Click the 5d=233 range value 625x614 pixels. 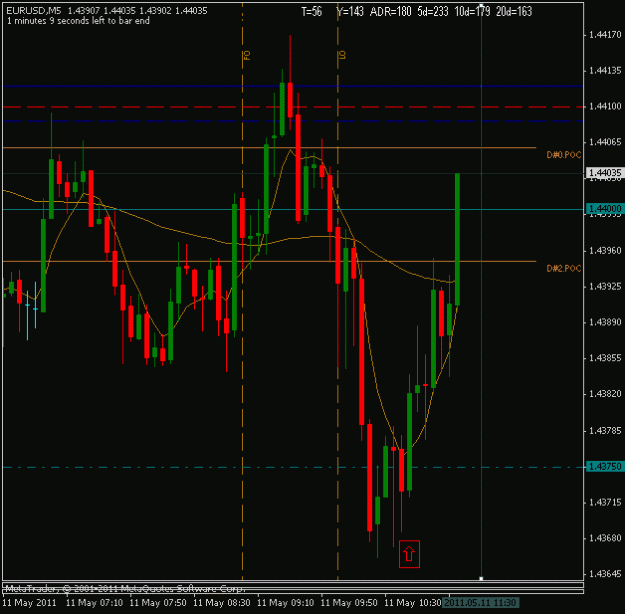(433, 12)
